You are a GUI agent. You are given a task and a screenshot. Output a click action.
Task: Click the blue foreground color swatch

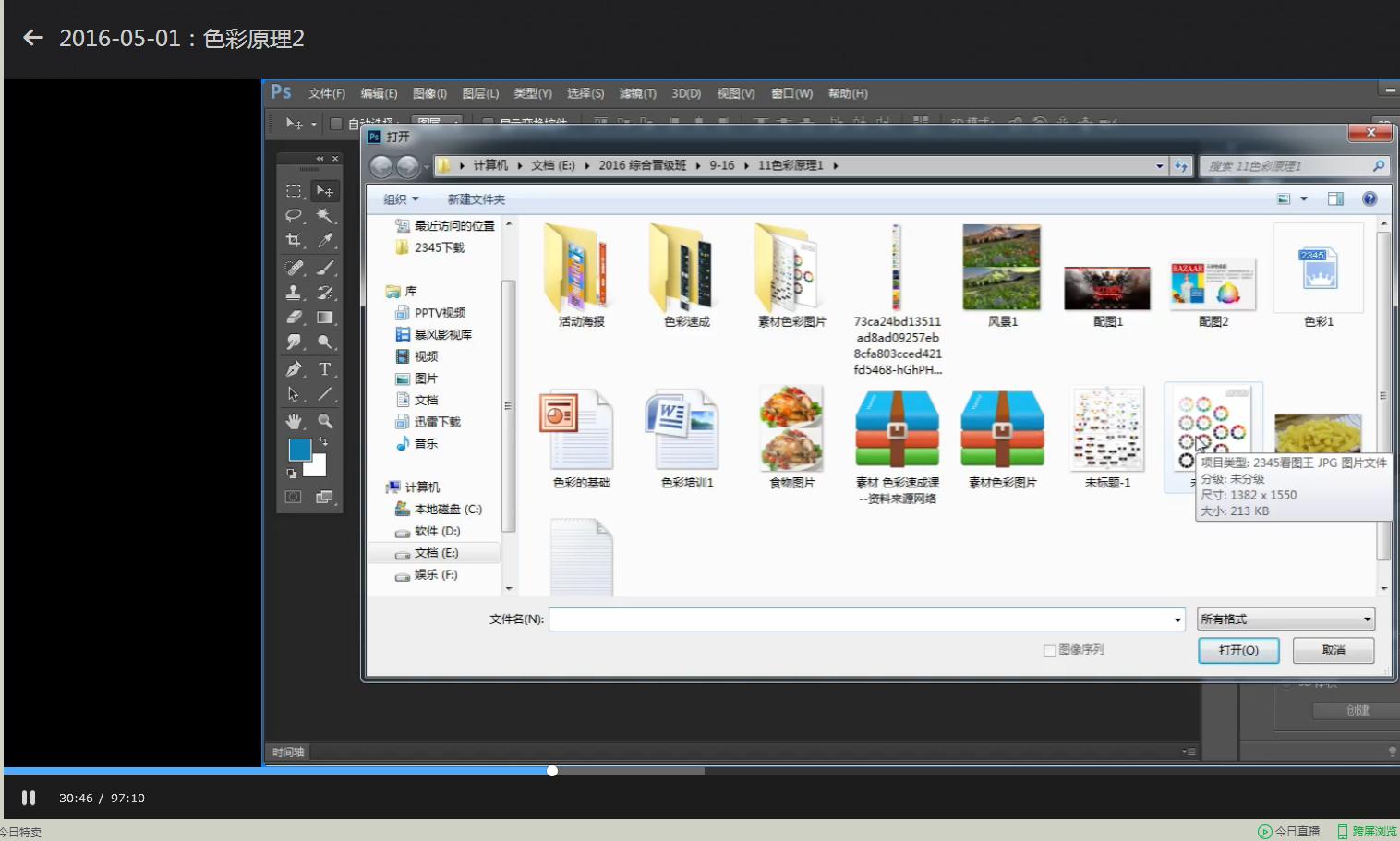[299, 450]
